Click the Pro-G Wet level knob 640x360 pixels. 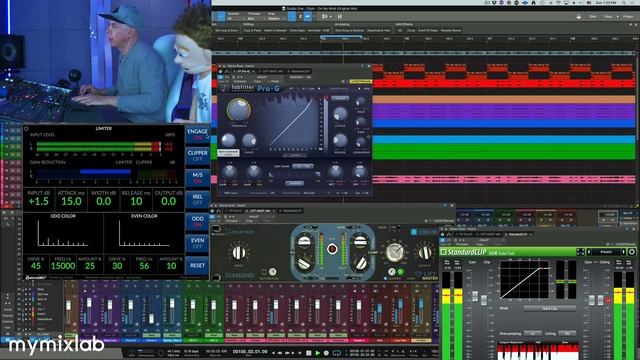336,171
